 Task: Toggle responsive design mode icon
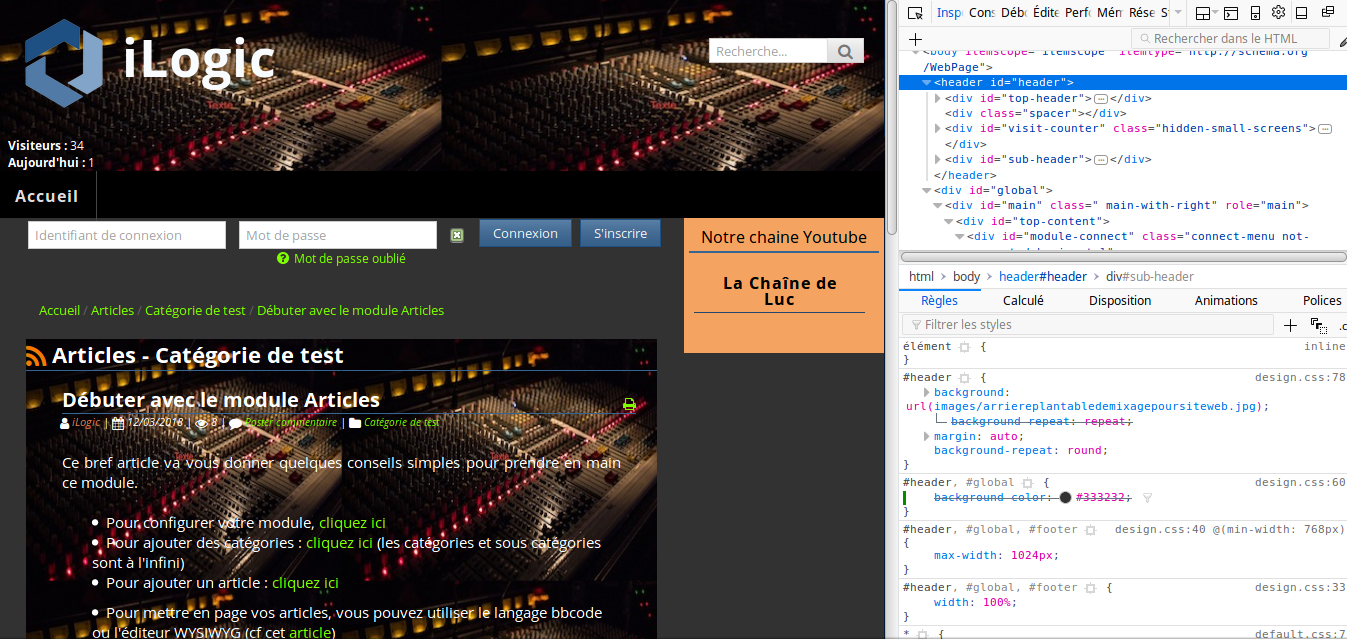pos(1255,13)
